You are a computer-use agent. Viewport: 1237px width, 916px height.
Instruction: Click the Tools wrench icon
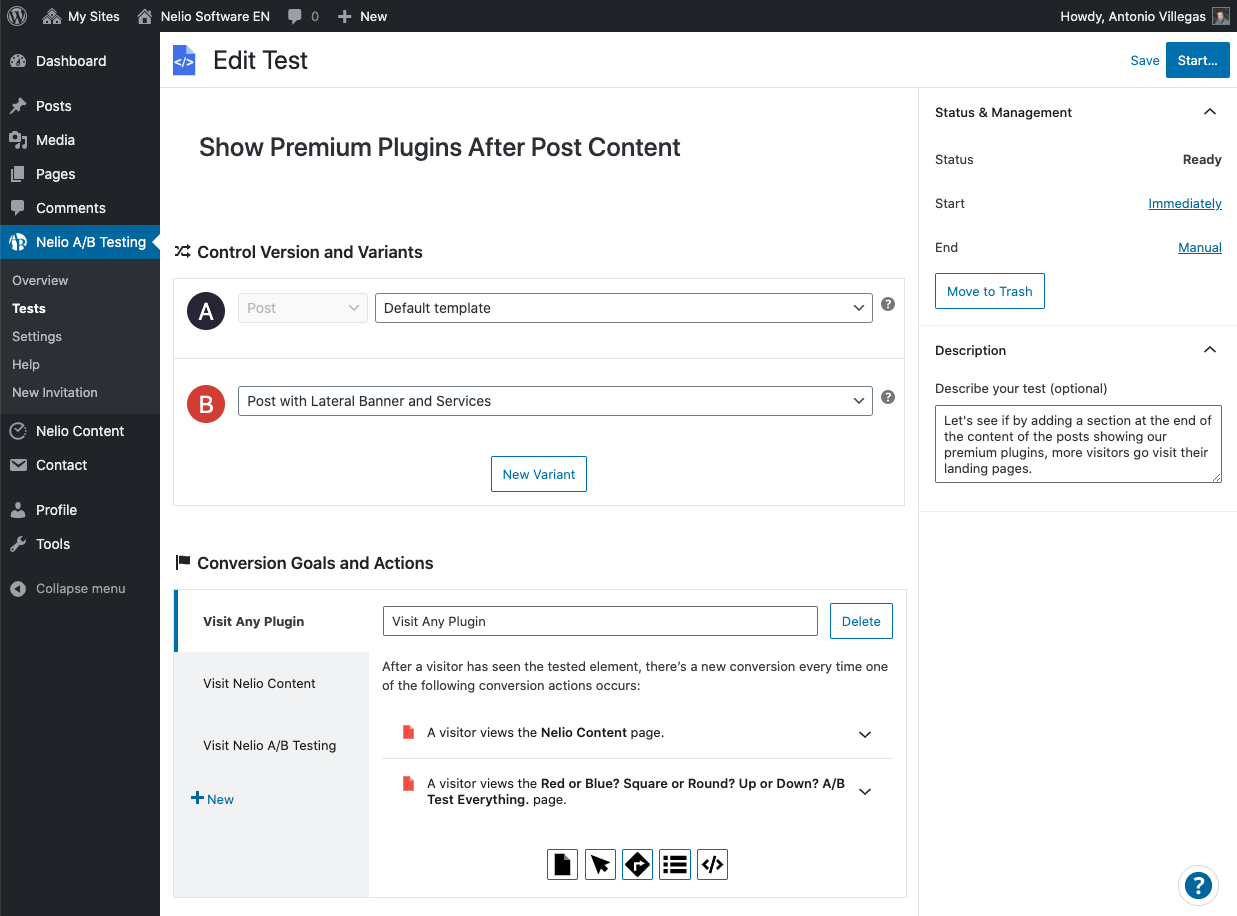coord(18,544)
